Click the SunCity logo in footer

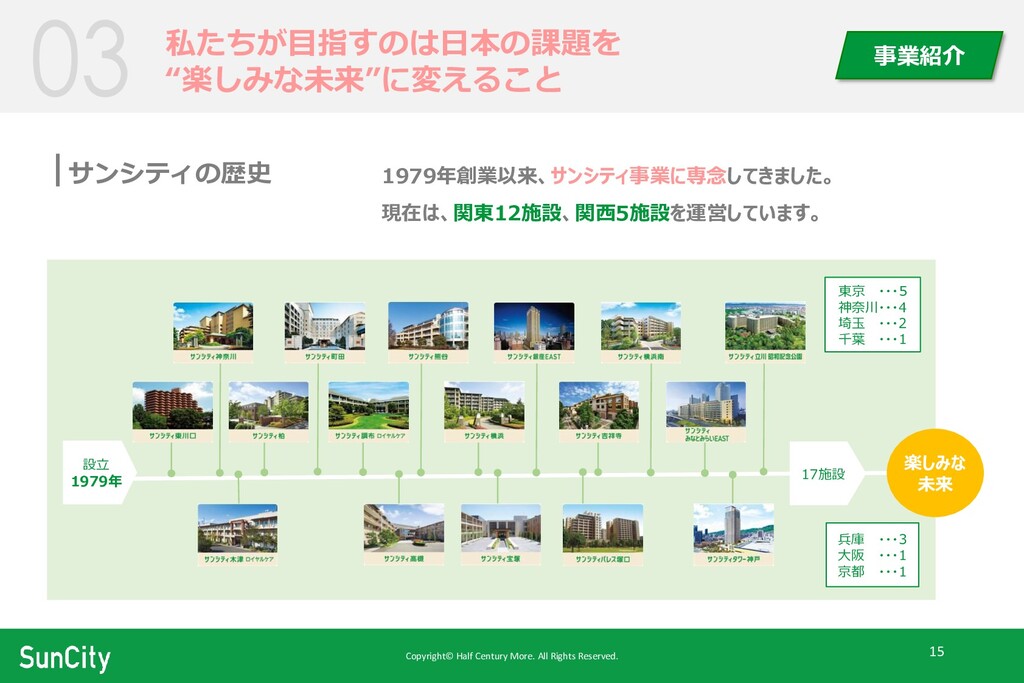[65, 658]
